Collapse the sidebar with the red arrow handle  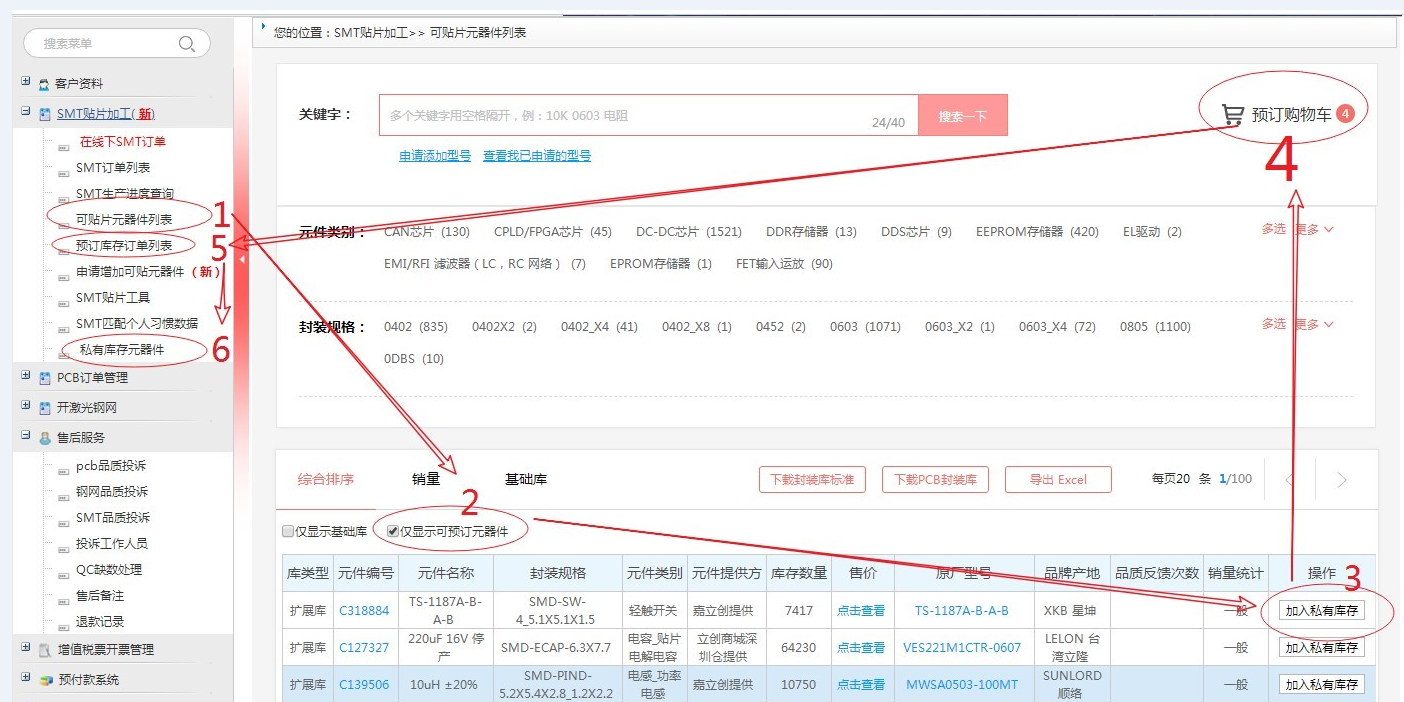[x=242, y=259]
